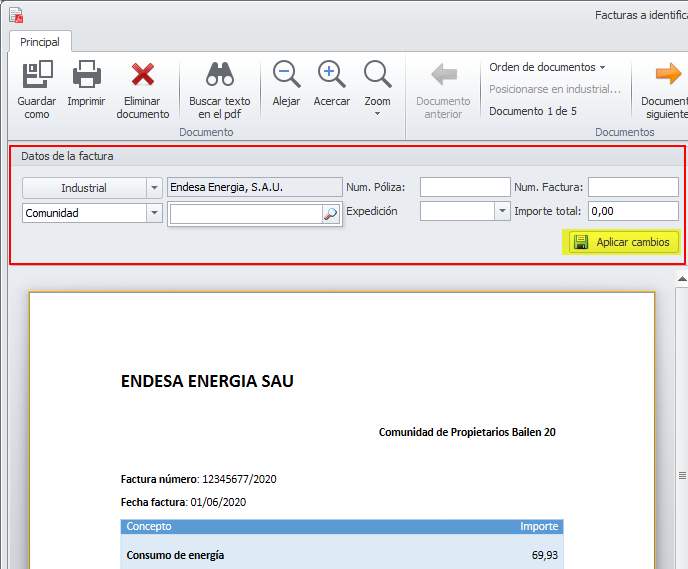Click the Guardar como icon
The image size is (688, 569).
pyautogui.click(x=37, y=75)
